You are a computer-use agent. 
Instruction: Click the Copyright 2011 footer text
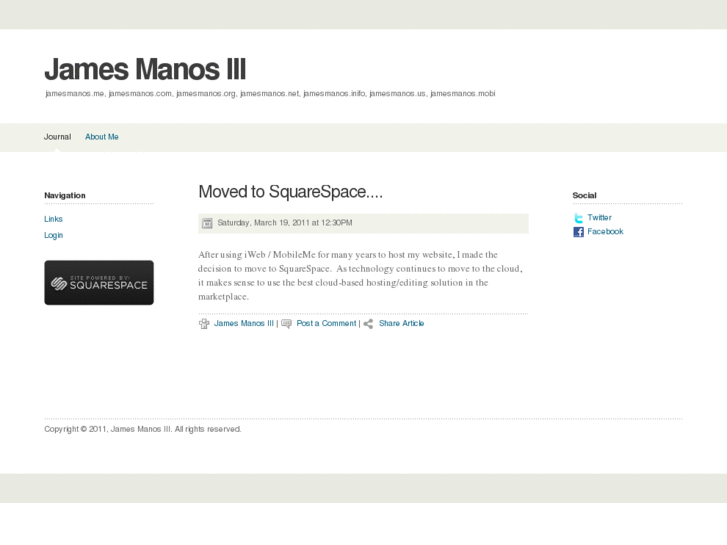click(x=142, y=429)
